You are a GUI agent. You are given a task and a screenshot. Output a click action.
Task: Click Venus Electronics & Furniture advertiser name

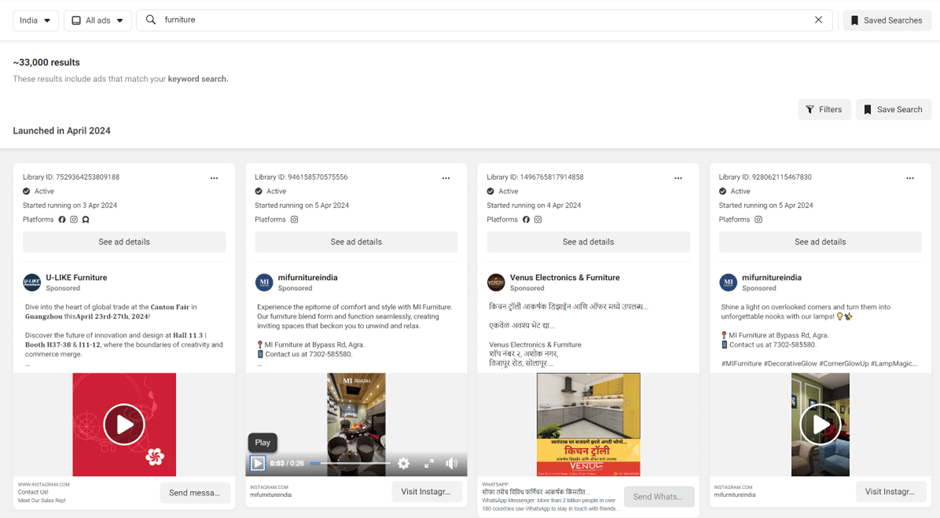click(565, 278)
